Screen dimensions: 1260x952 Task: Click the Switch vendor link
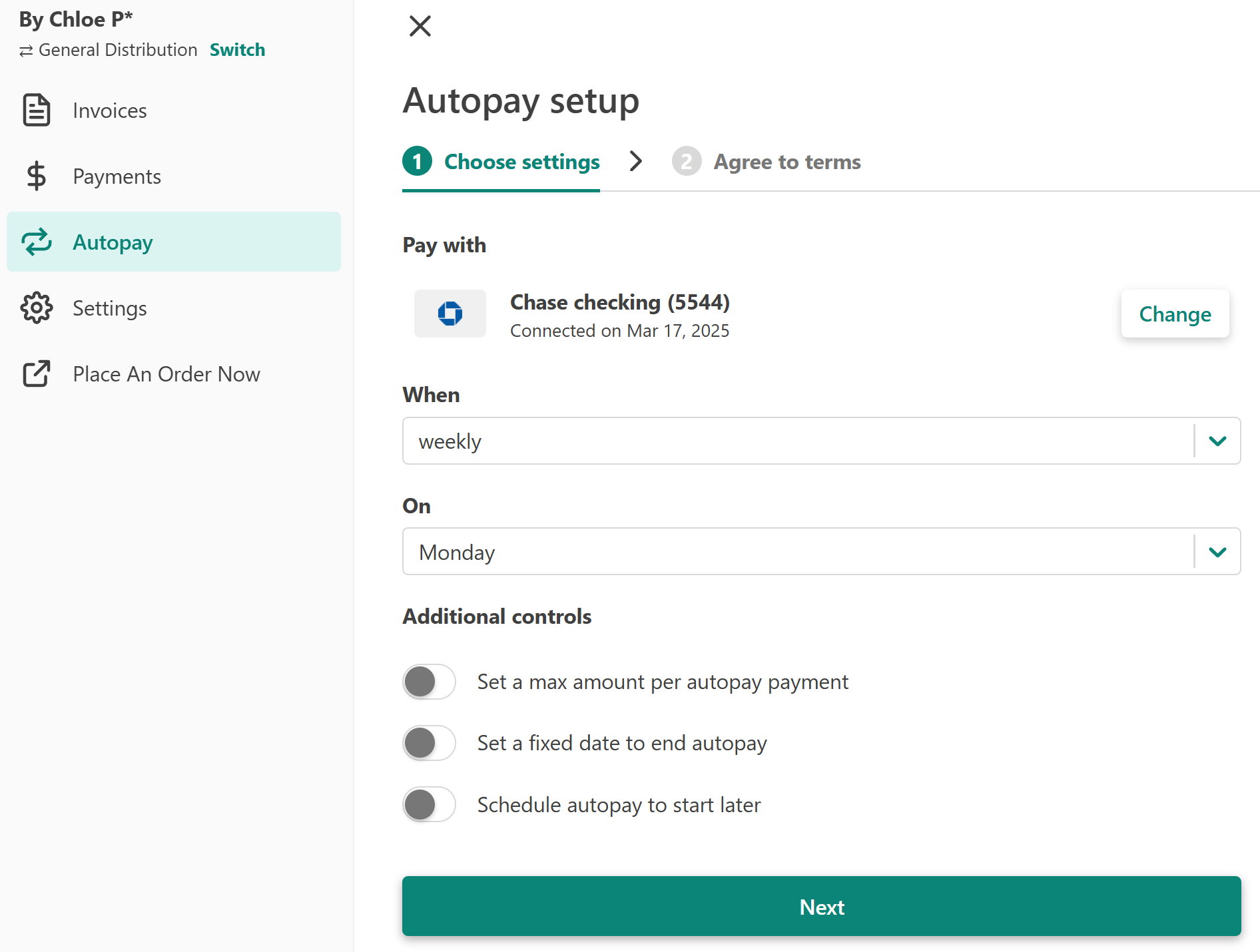[237, 50]
